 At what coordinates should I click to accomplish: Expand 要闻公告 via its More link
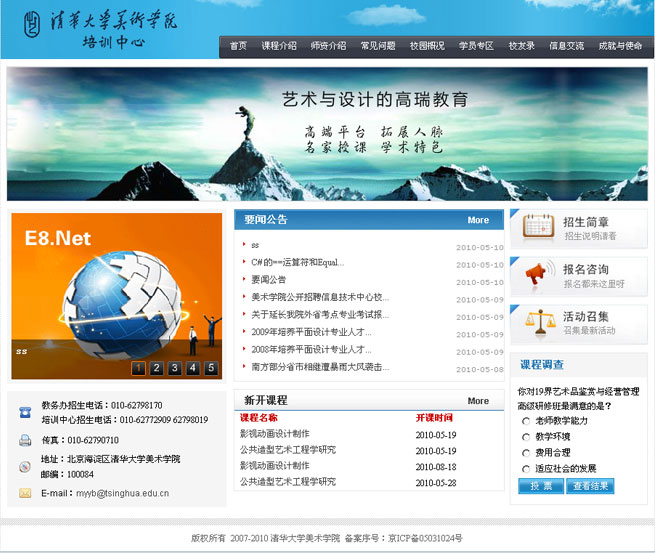478,220
